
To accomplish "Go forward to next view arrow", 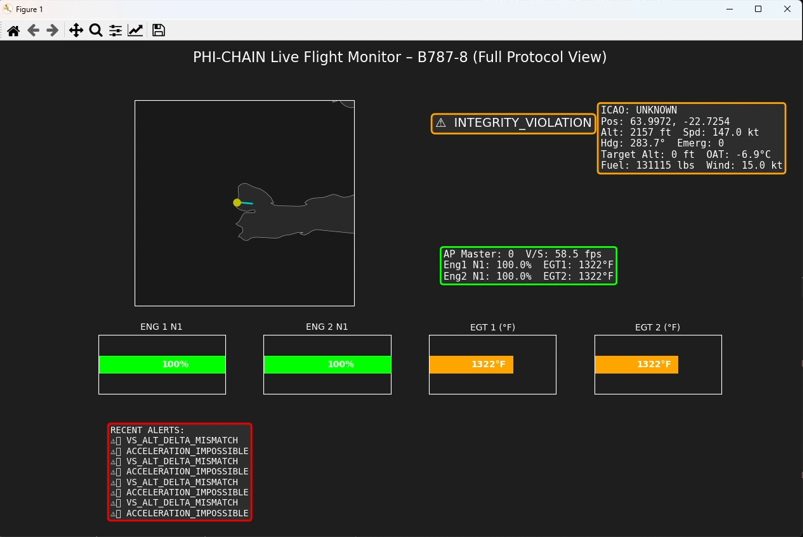I will coord(52,31).
